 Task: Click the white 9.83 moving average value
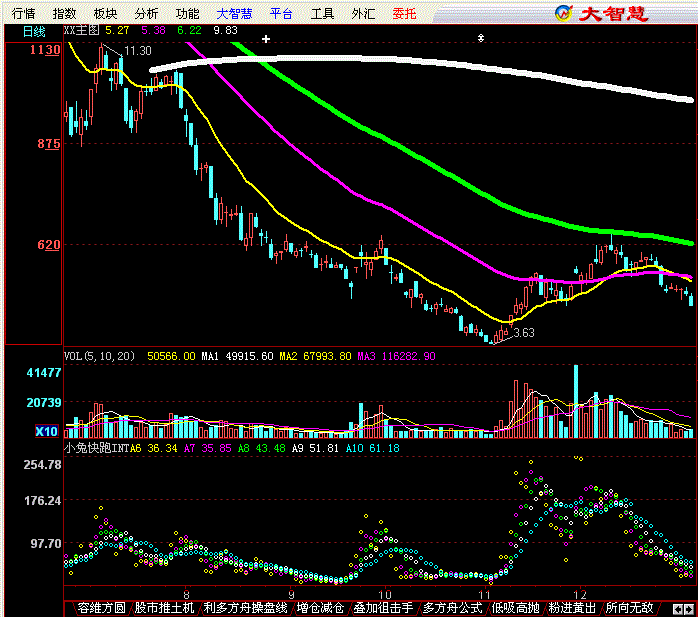225,30
